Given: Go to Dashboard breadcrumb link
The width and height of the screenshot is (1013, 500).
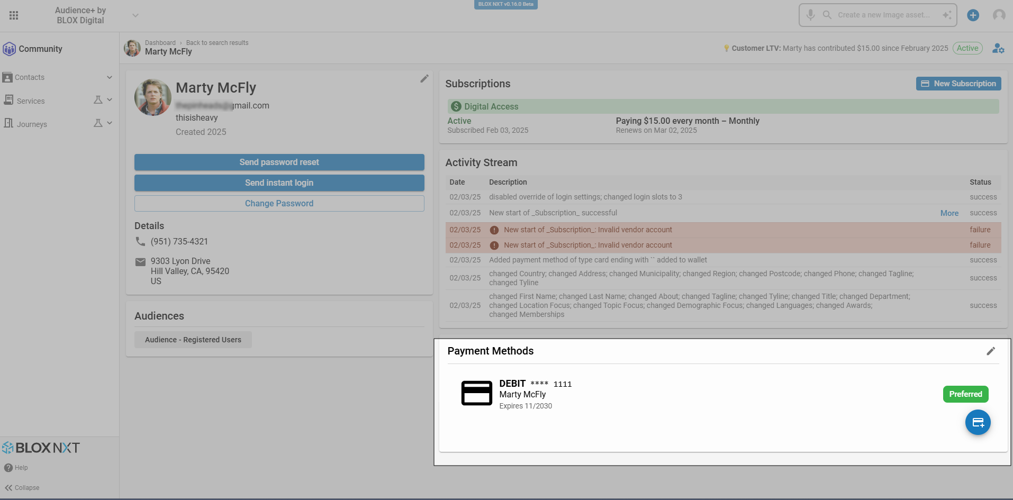Looking at the screenshot, I should (160, 43).
